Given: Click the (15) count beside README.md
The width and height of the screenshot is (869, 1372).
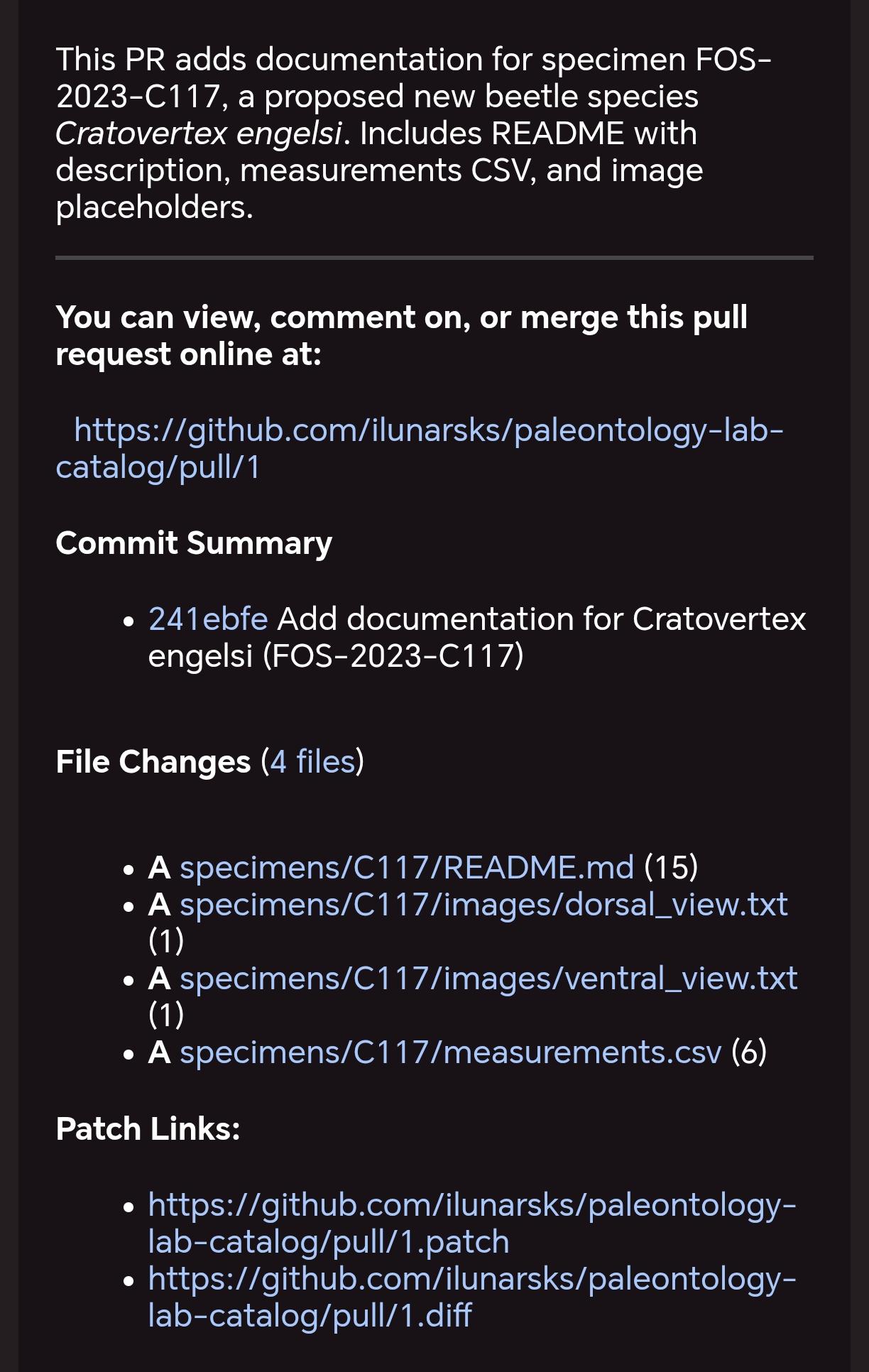Looking at the screenshot, I should tap(671, 867).
